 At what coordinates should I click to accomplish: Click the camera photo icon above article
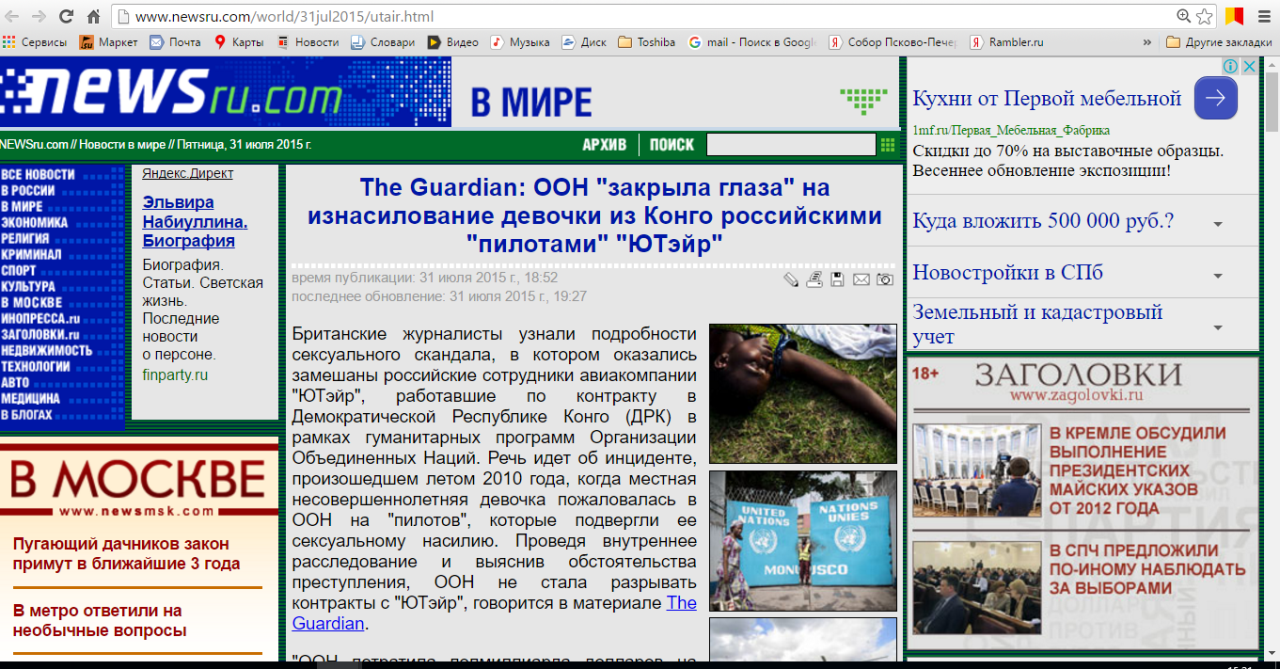(x=885, y=280)
